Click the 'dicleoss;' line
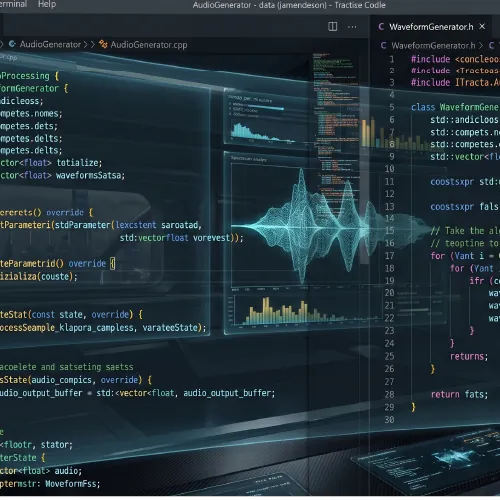The image size is (500, 500). coord(22,101)
